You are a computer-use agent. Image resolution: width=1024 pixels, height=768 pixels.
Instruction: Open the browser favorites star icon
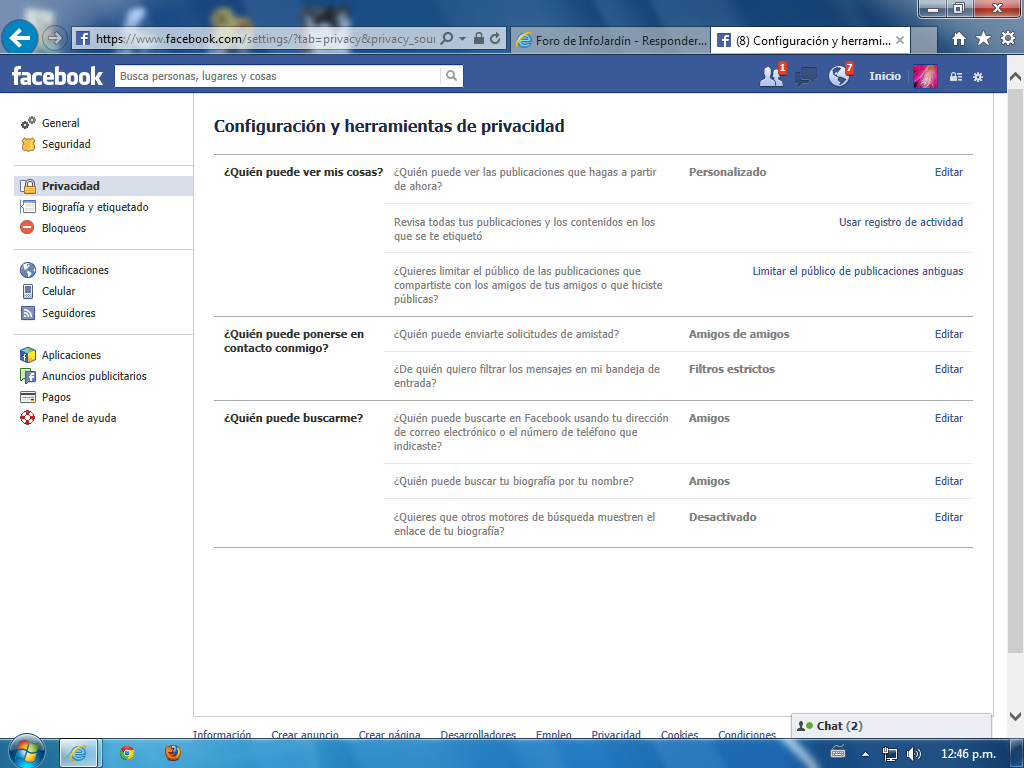click(x=983, y=39)
